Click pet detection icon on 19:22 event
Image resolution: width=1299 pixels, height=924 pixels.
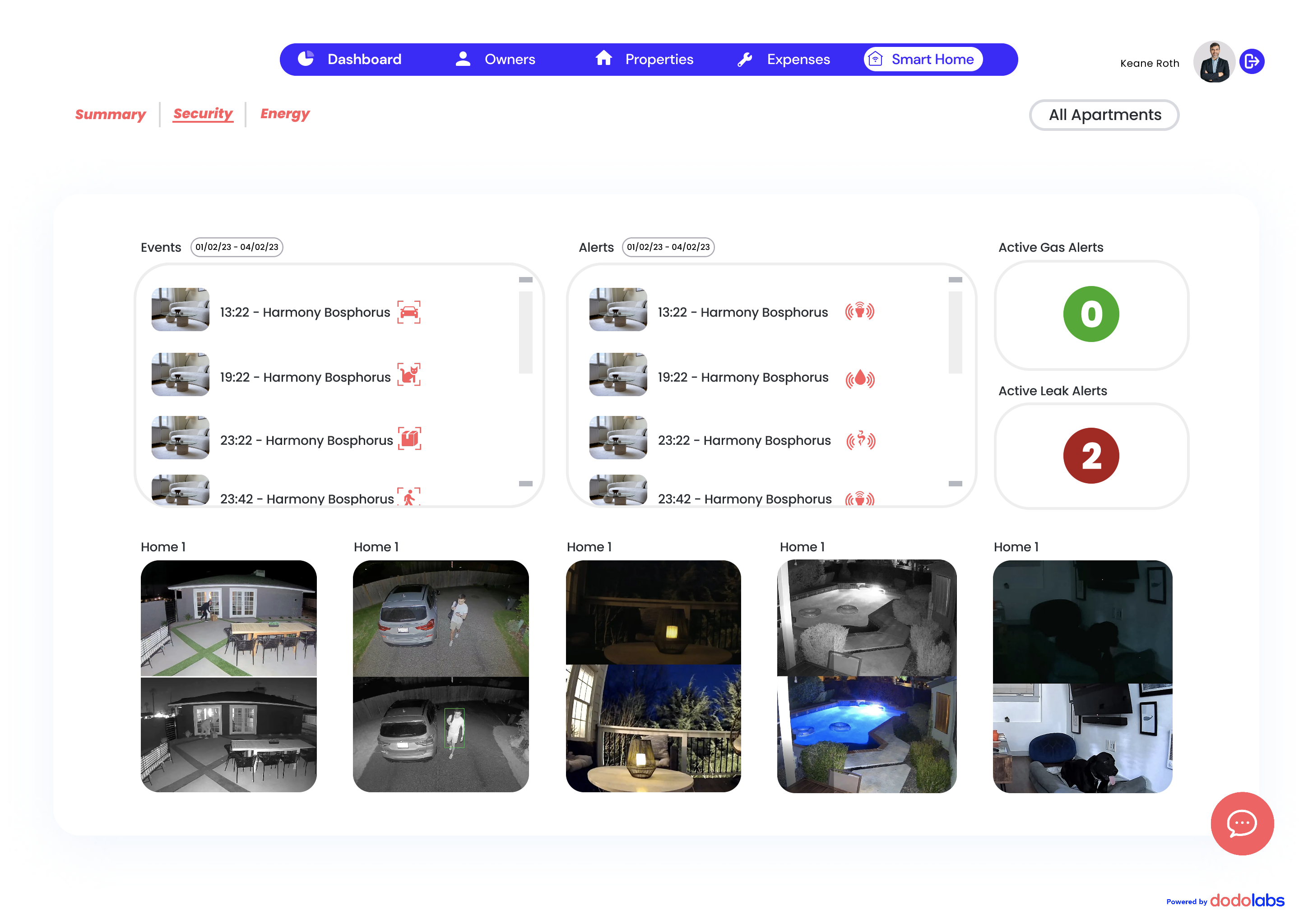[408, 374]
